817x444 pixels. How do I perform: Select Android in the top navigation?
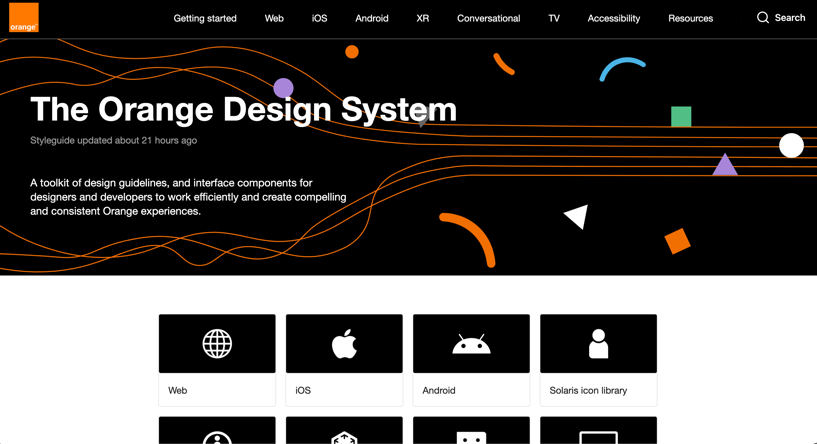click(x=372, y=18)
